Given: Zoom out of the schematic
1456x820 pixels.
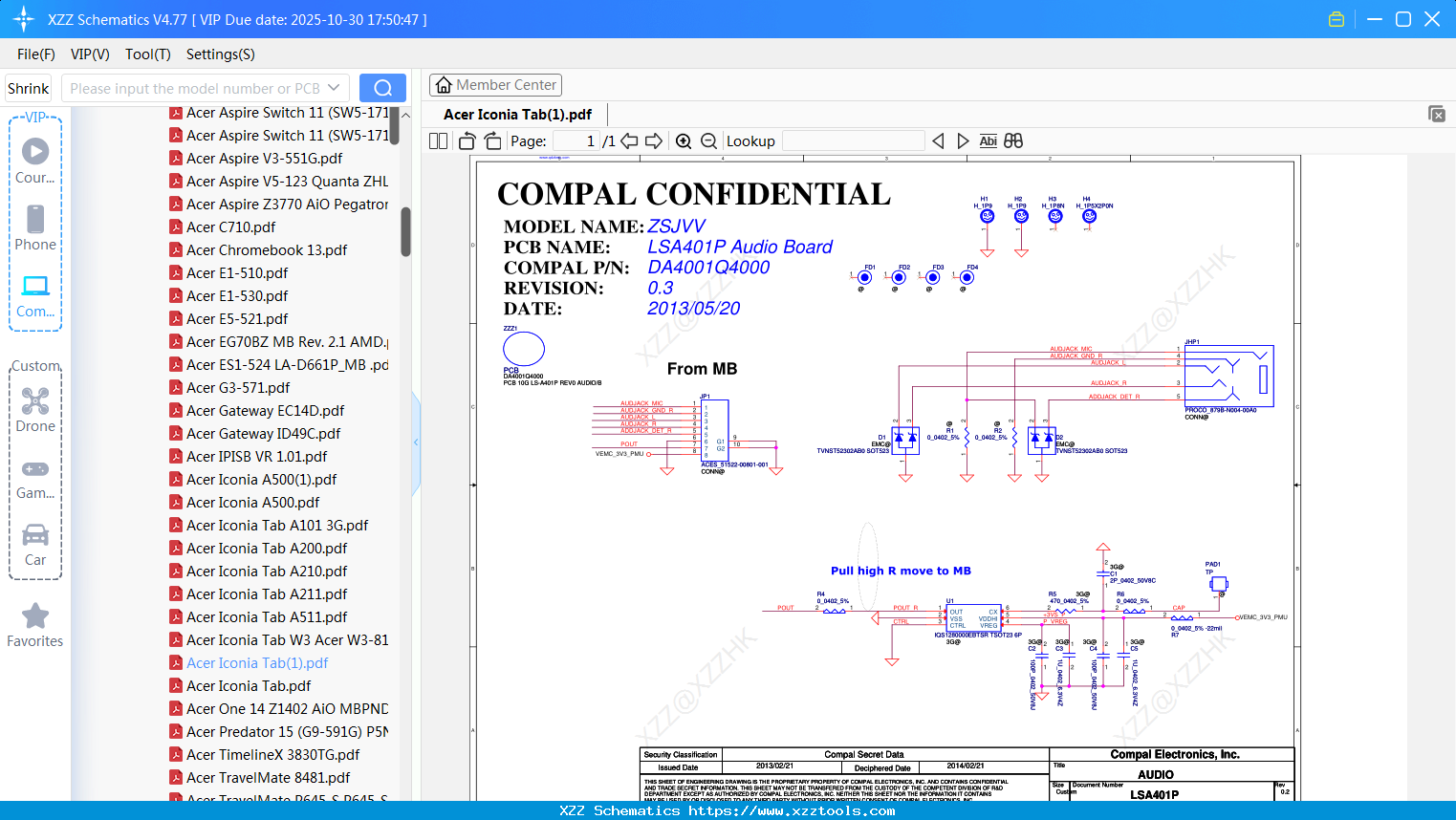Looking at the screenshot, I should click(708, 141).
